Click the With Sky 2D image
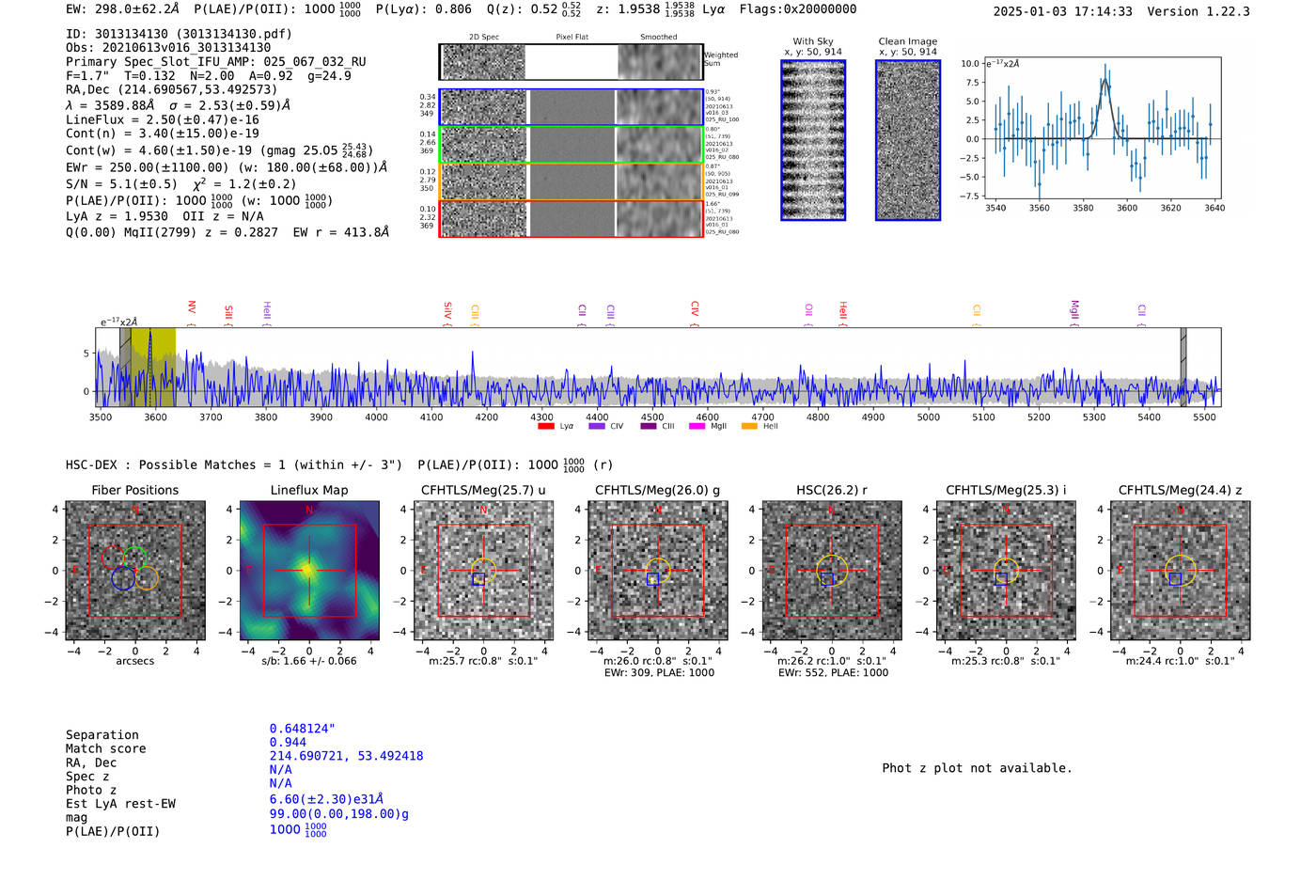 (813, 140)
